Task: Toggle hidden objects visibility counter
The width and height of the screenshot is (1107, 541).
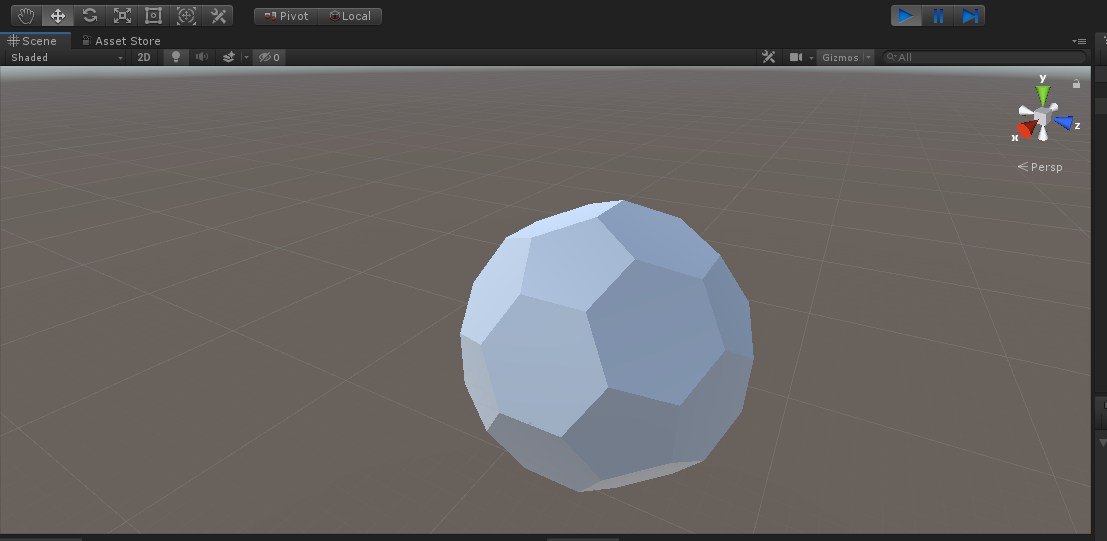Action: [x=269, y=57]
